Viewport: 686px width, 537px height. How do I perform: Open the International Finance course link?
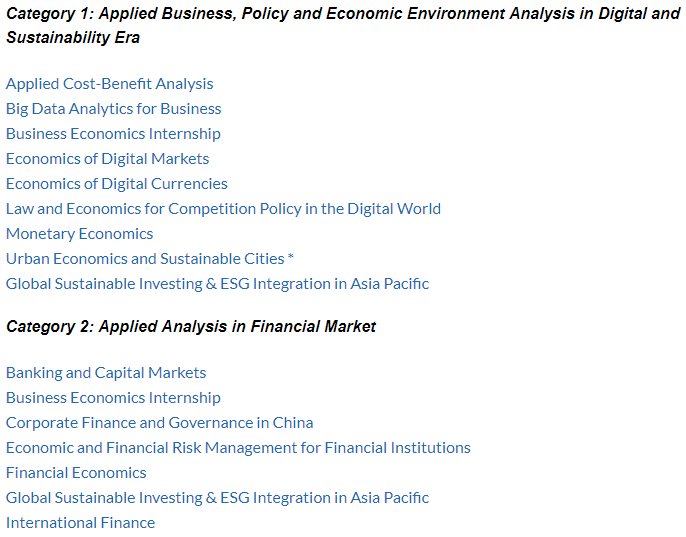point(80,522)
